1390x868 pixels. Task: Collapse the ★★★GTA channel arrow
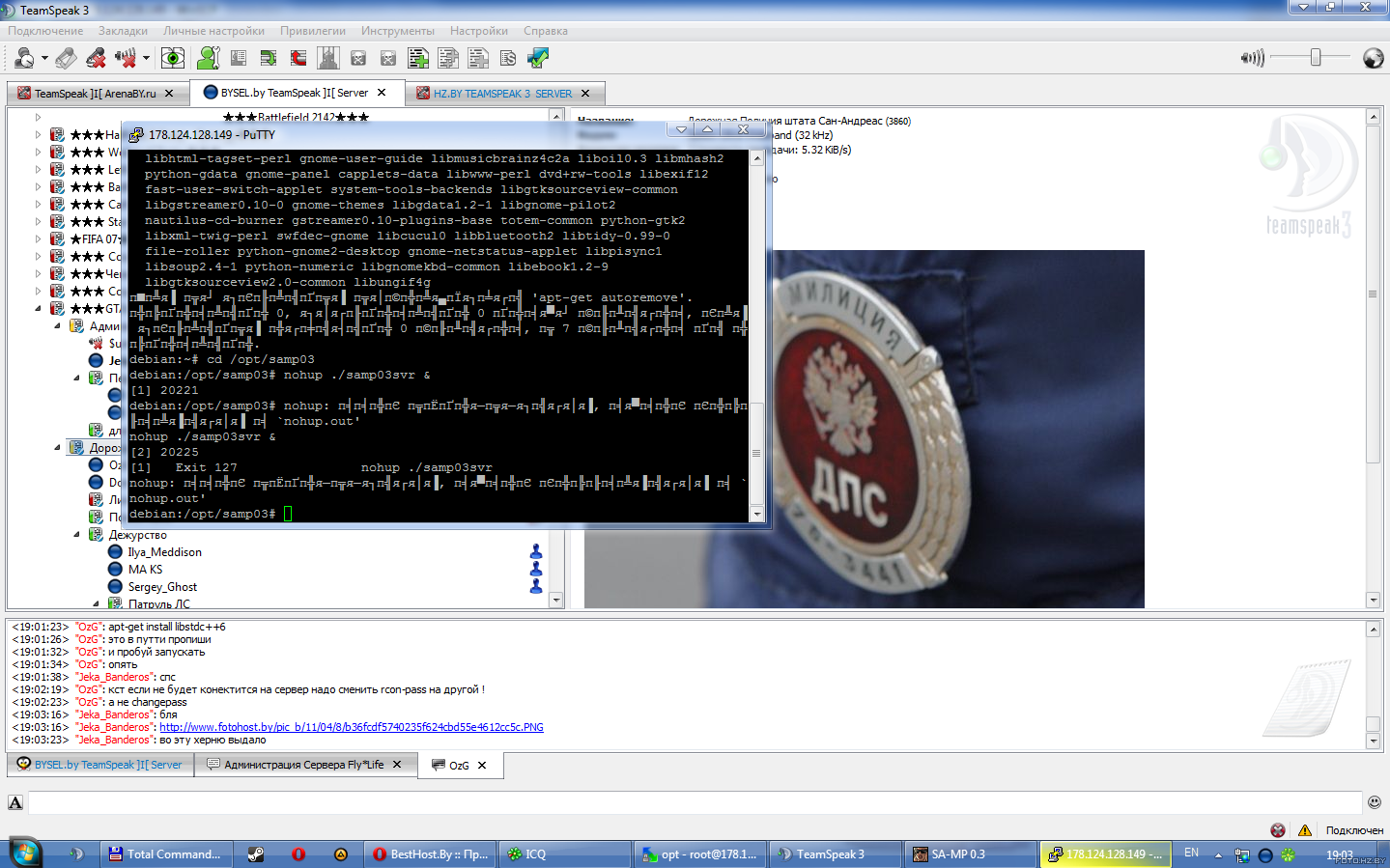point(39,308)
